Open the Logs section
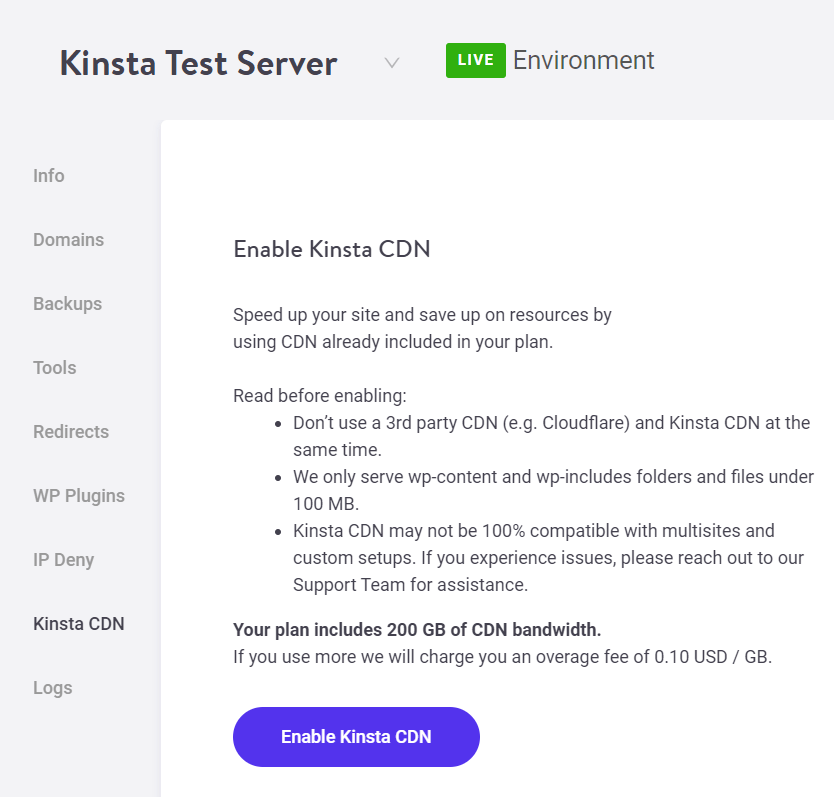This screenshot has height=797, width=834. (x=53, y=688)
